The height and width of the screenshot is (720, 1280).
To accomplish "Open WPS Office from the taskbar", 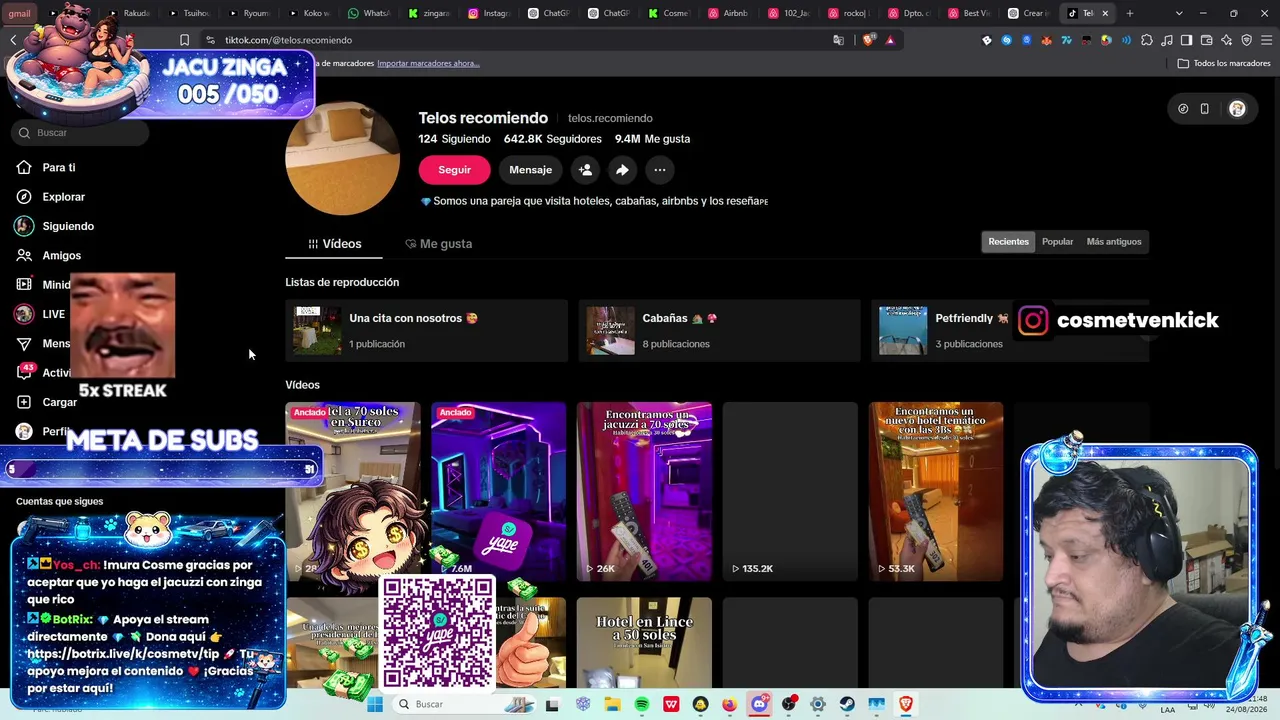I will point(671,704).
